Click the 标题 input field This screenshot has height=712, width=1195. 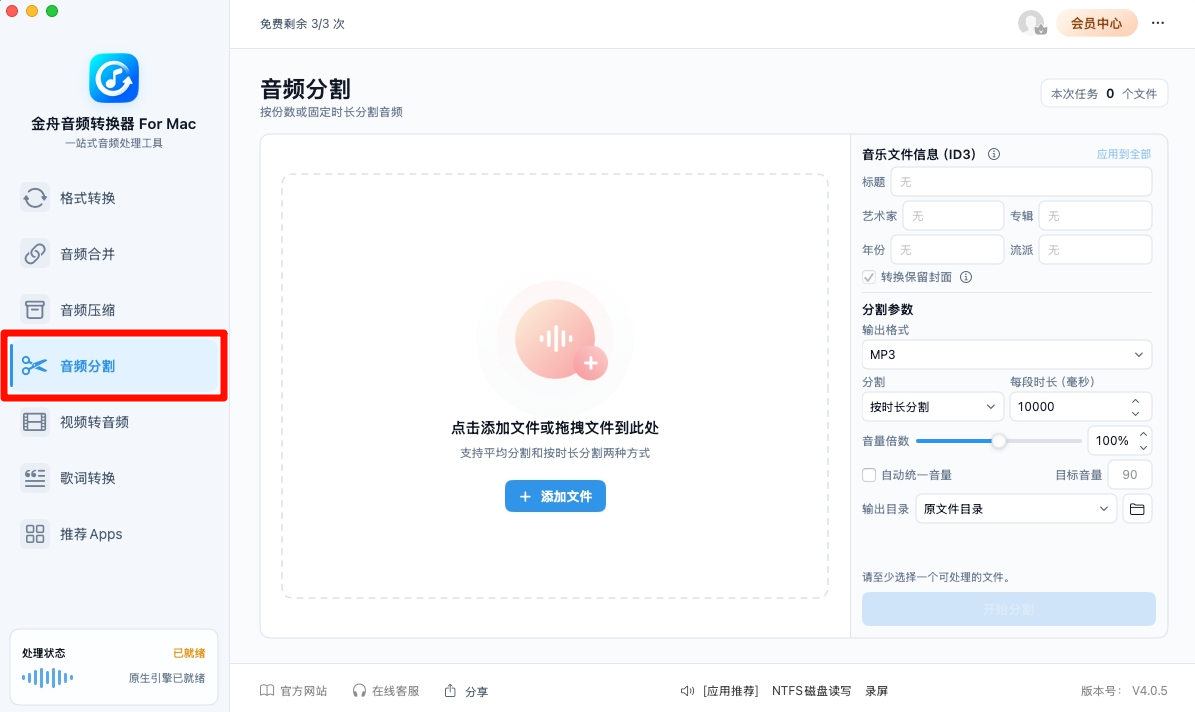pos(1021,182)
